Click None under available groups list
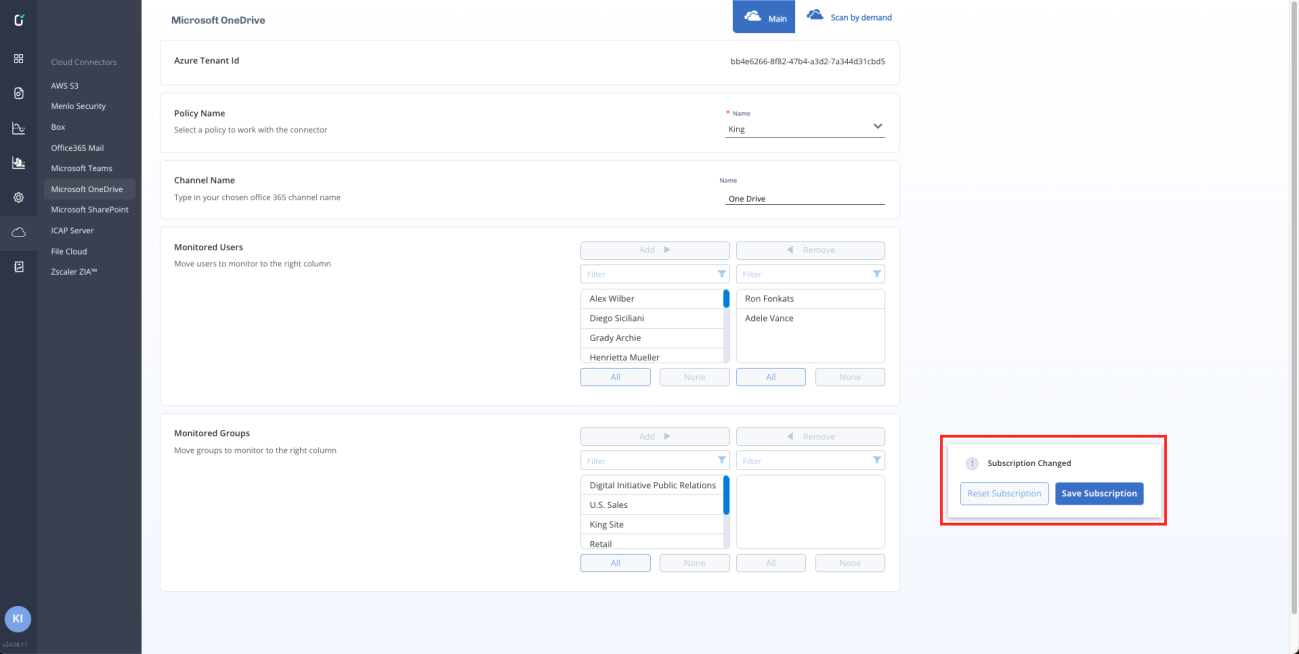The width and height of the screenshot is (1299, 654). (694, 563)
